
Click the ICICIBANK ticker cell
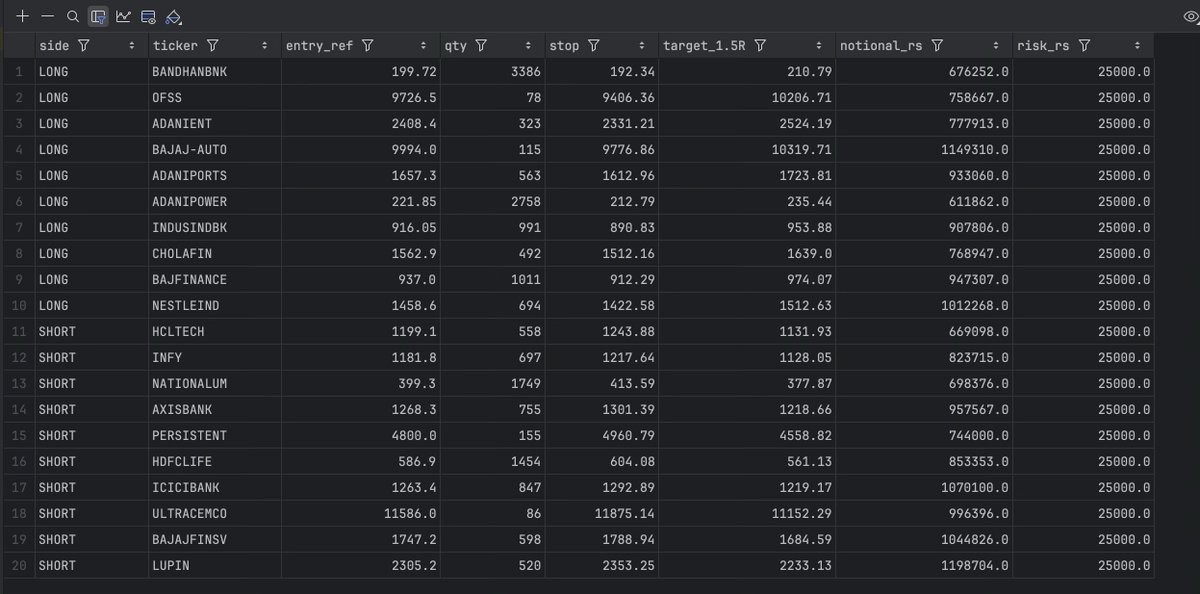click(213, 488)
